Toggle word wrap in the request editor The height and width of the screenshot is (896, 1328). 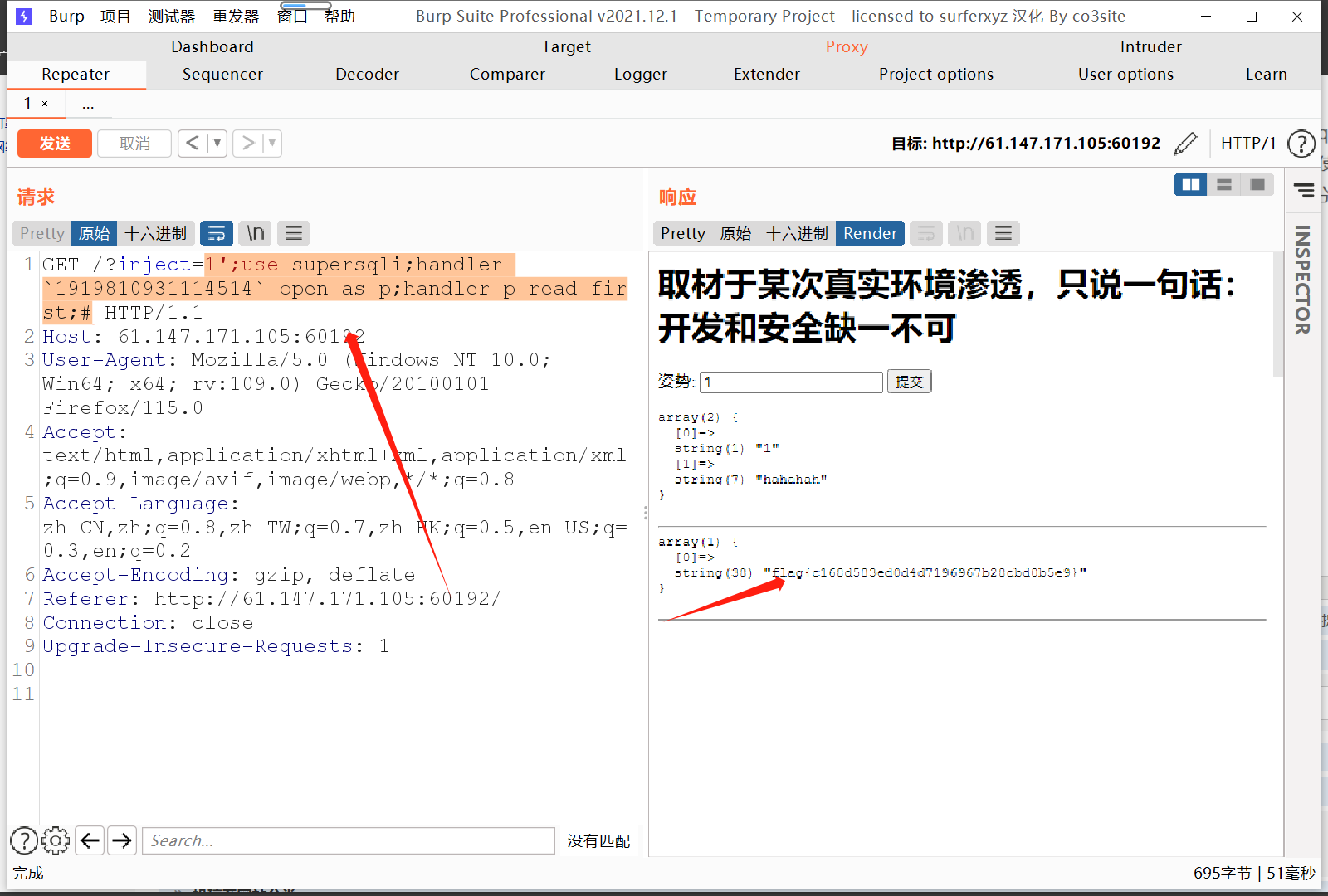click(217, 233)
